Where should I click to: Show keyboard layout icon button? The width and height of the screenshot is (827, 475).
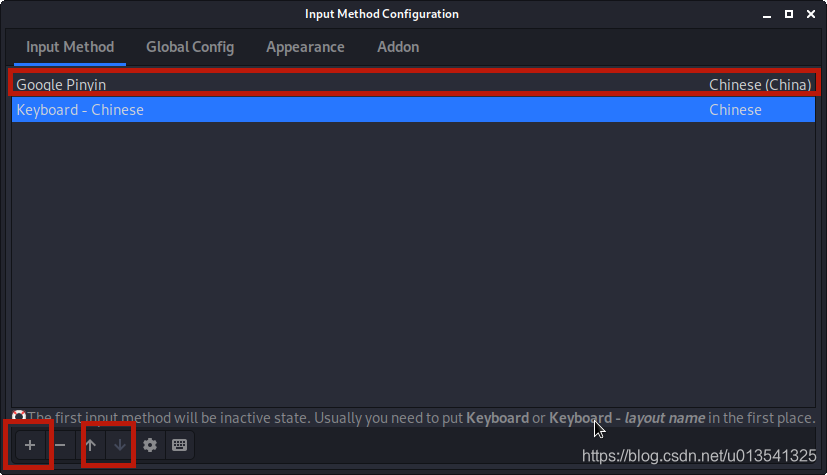pyautogui.click(x=179, y=445)
